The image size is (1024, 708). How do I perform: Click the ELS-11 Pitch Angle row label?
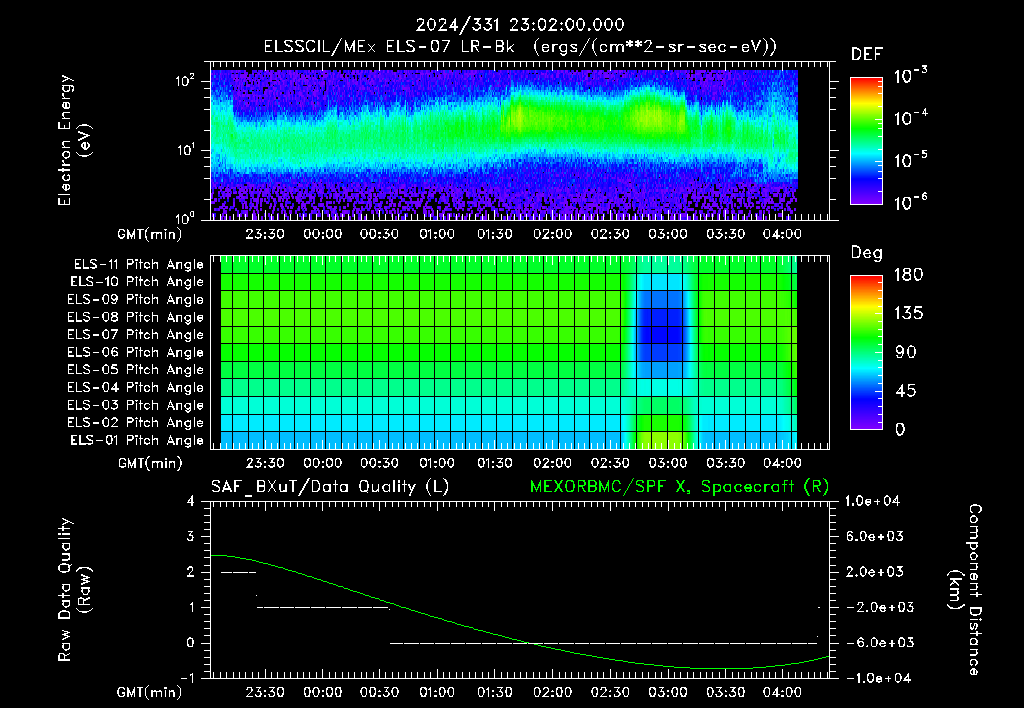click(x=138, y=265)
